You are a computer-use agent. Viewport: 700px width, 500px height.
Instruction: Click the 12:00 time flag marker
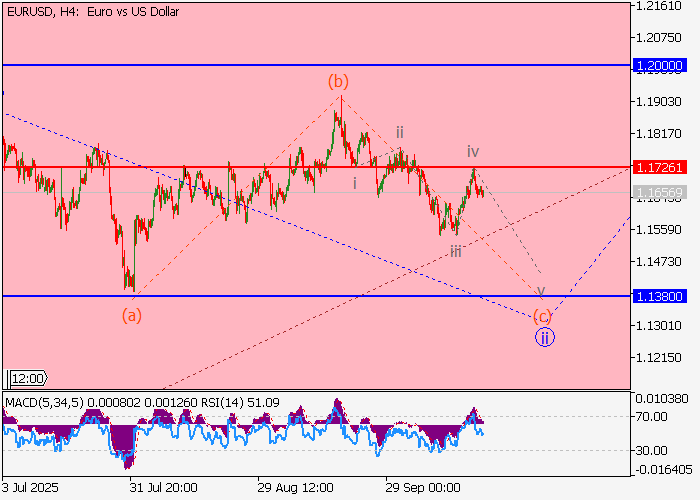[27, 379]
